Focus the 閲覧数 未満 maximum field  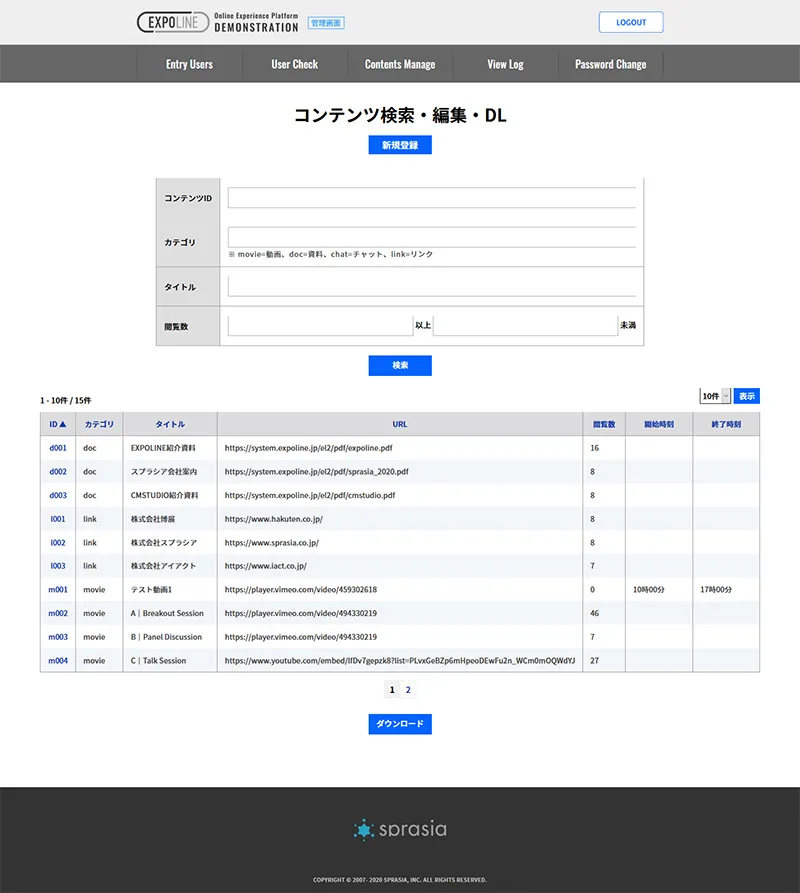coord(525,325)
